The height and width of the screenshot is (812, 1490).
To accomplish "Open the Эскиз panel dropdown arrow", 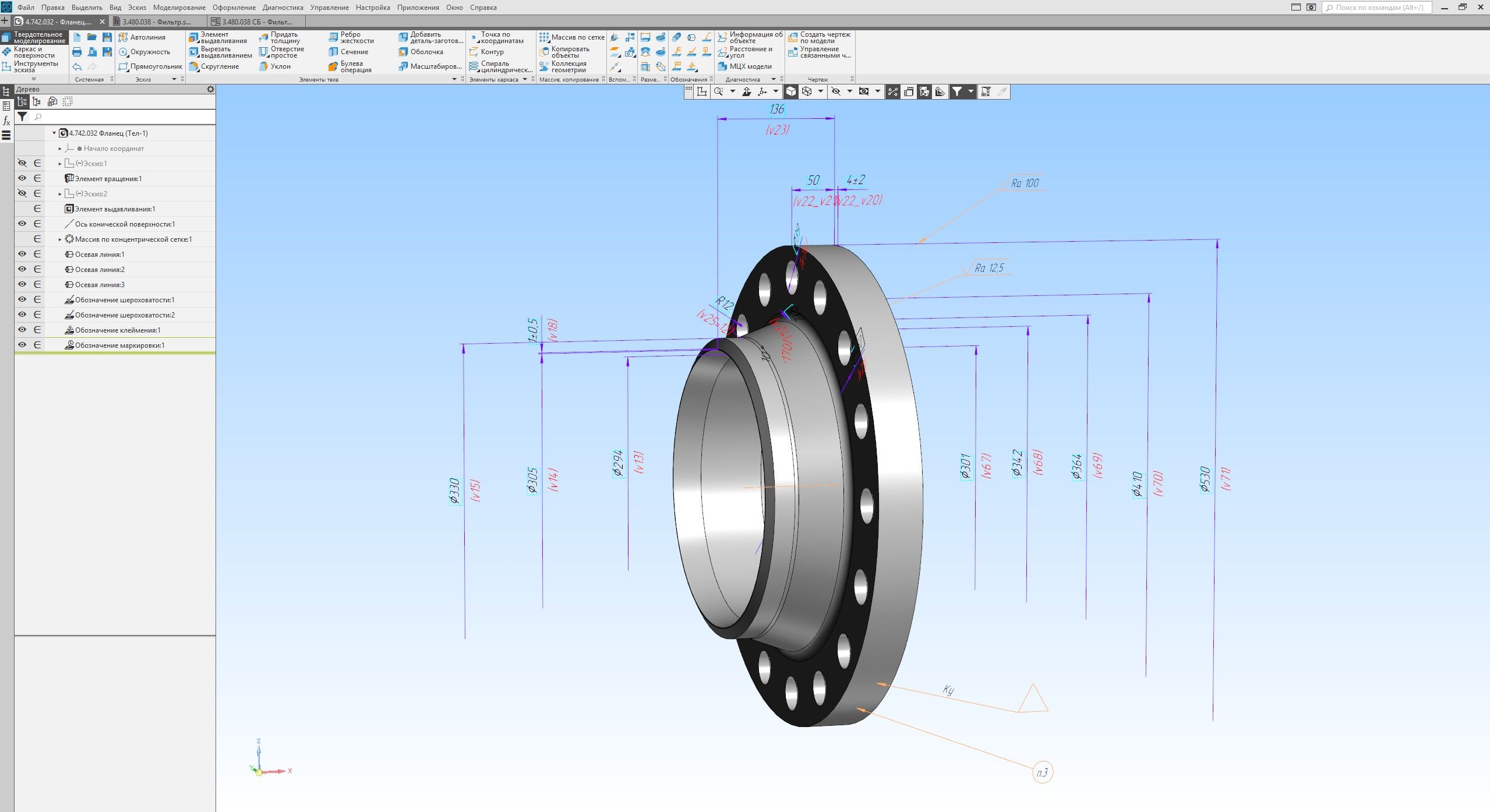I will [x=174, y=79].
